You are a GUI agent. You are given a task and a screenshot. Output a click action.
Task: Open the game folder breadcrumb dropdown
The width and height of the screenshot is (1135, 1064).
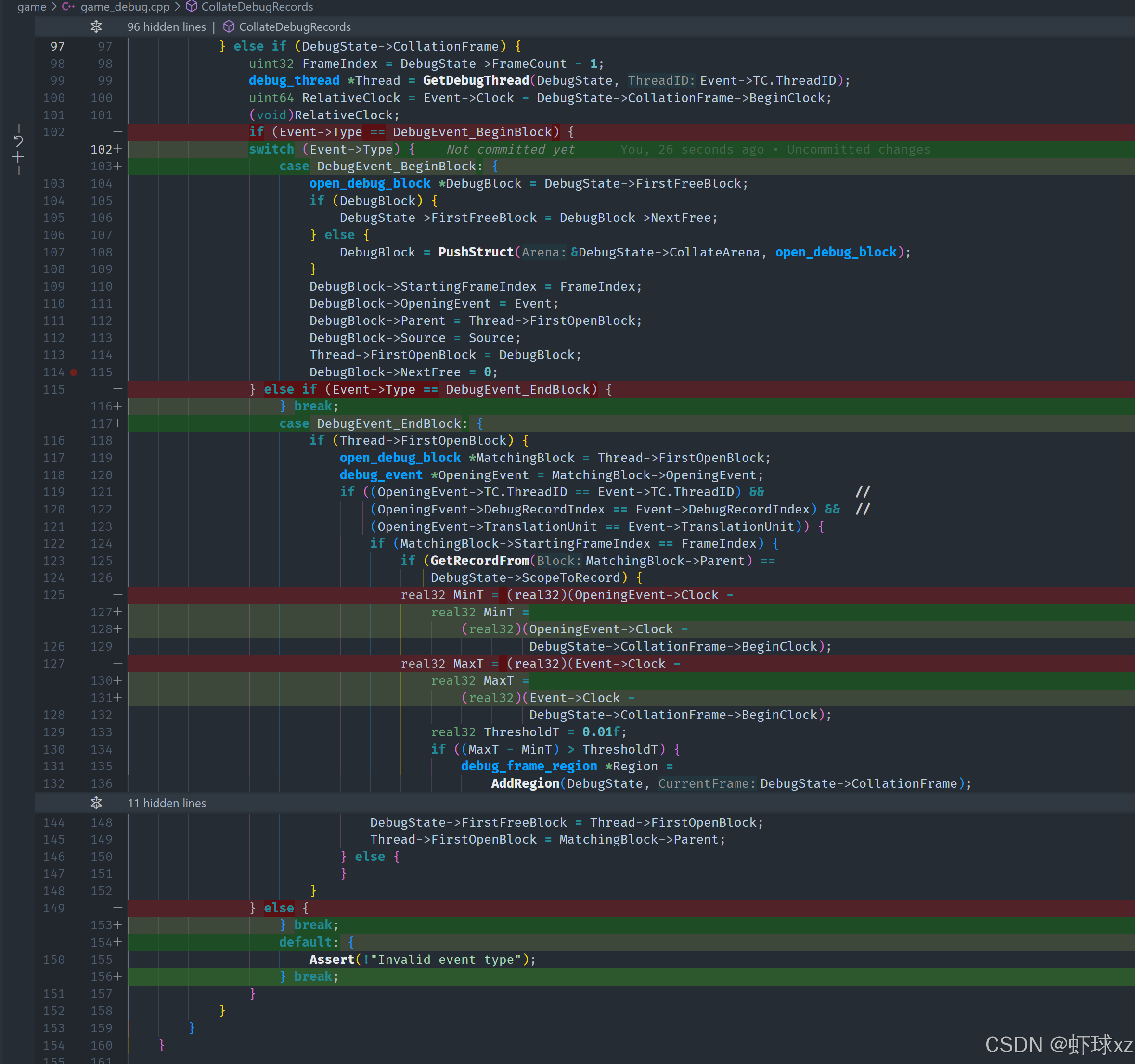(x=31, y=7)
